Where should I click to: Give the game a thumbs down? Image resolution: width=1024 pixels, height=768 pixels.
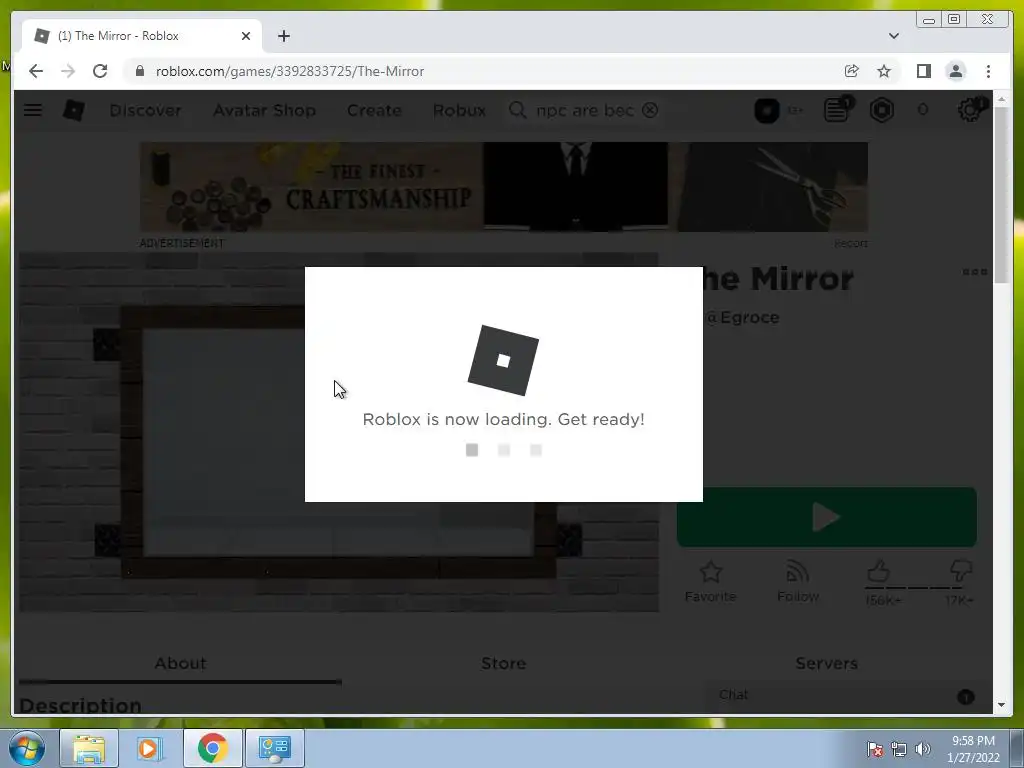click(961, 573)
